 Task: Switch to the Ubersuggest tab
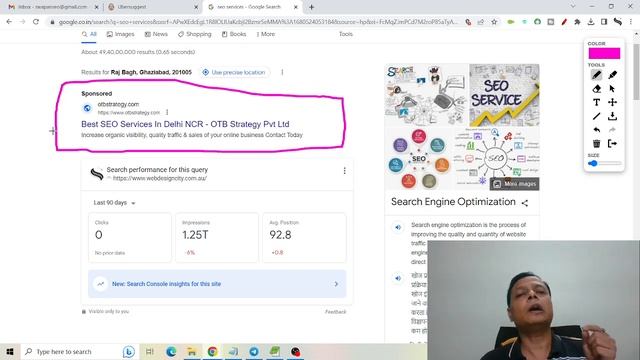coord(153,7)
